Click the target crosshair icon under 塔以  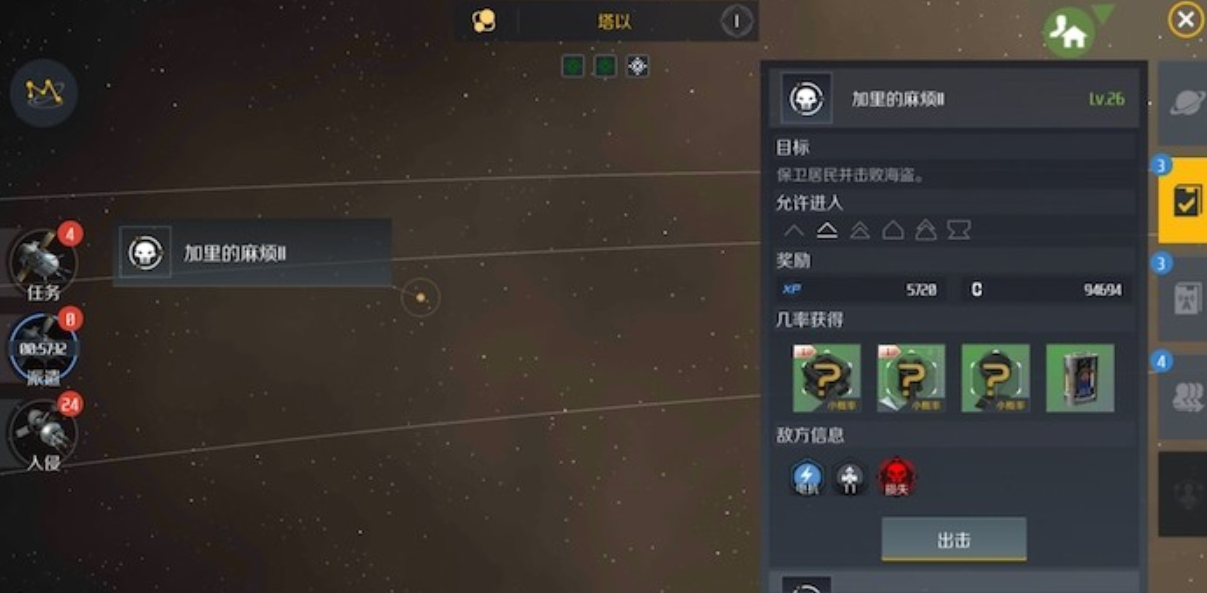tap(637, 66)
